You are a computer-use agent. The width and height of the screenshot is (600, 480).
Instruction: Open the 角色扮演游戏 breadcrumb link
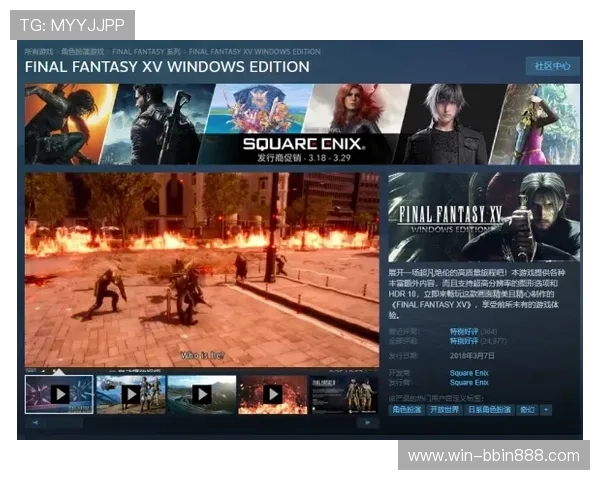coord(81,51)
